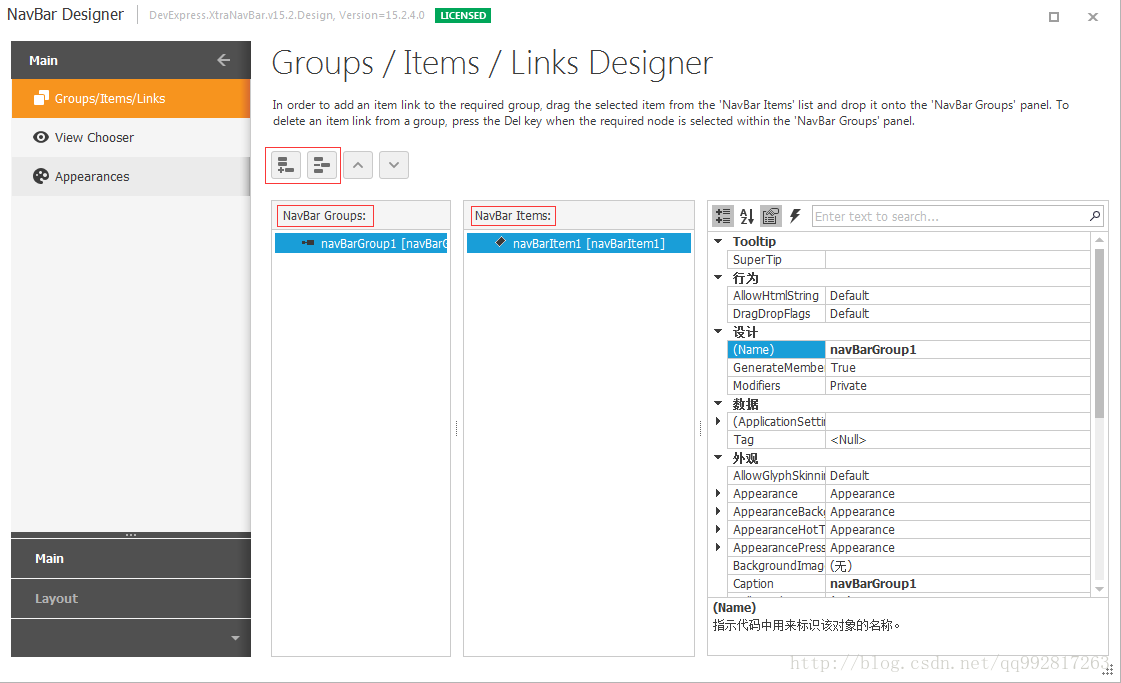The image size is (1121, 683).
Task: Select the SuperTip property label
Action: pos(776,260)
